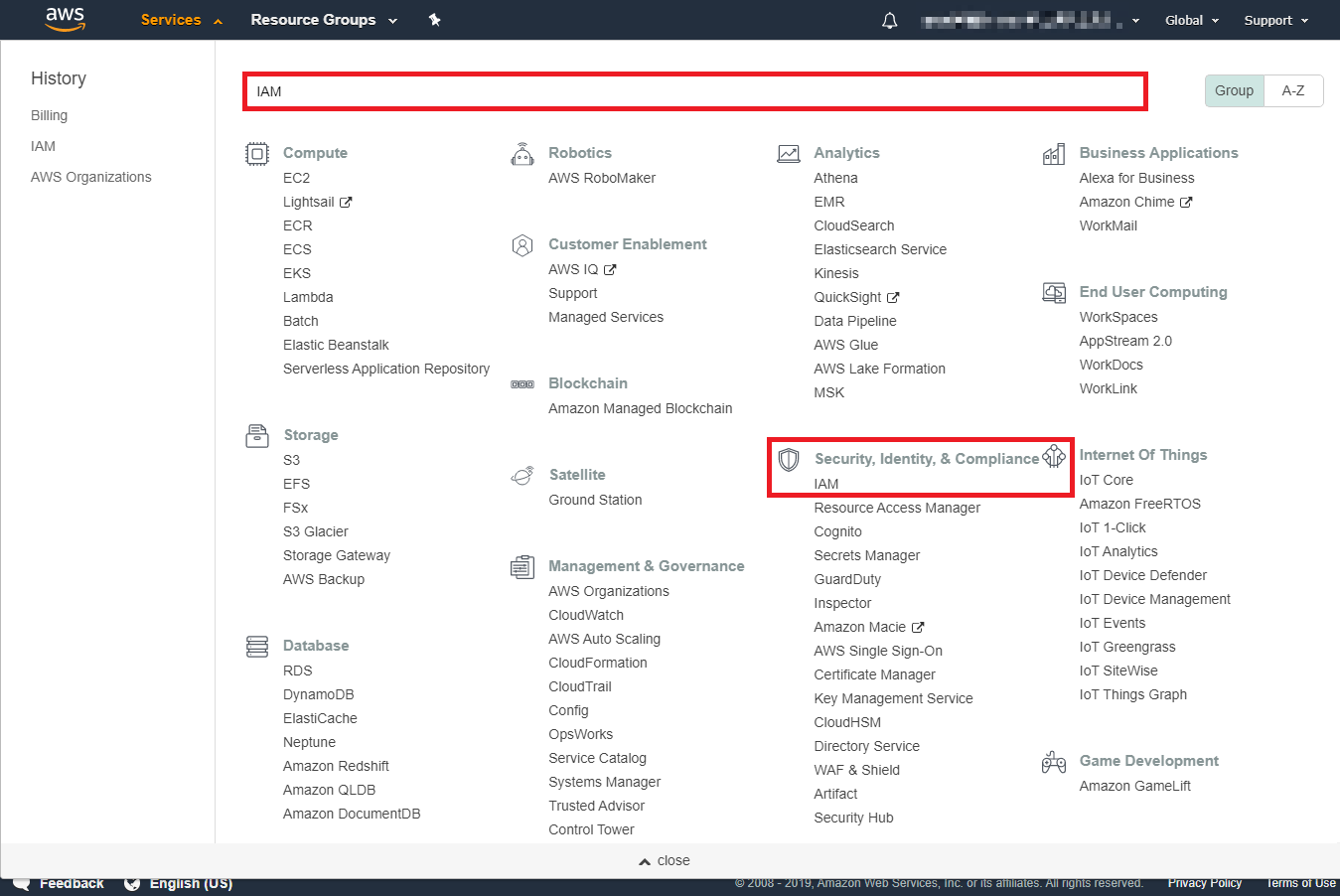This screenshot has width=1340, height=896.
Task: Click the Feedback speech bubble icon
Action: pyautogui.click(x=21, y=883)
